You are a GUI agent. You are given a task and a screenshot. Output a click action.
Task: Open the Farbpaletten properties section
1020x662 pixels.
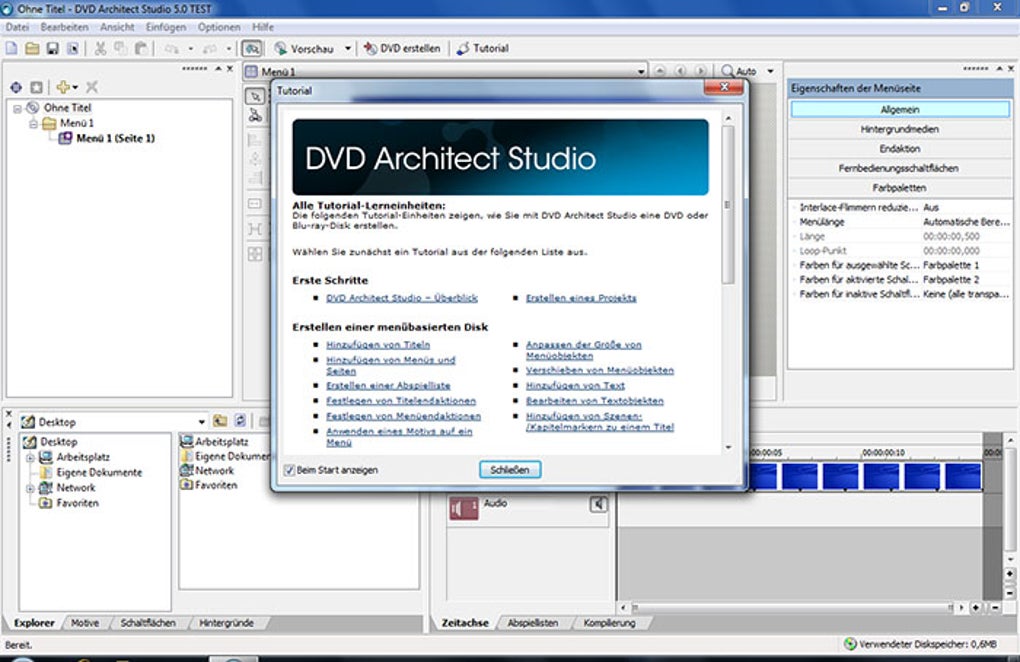900,188
